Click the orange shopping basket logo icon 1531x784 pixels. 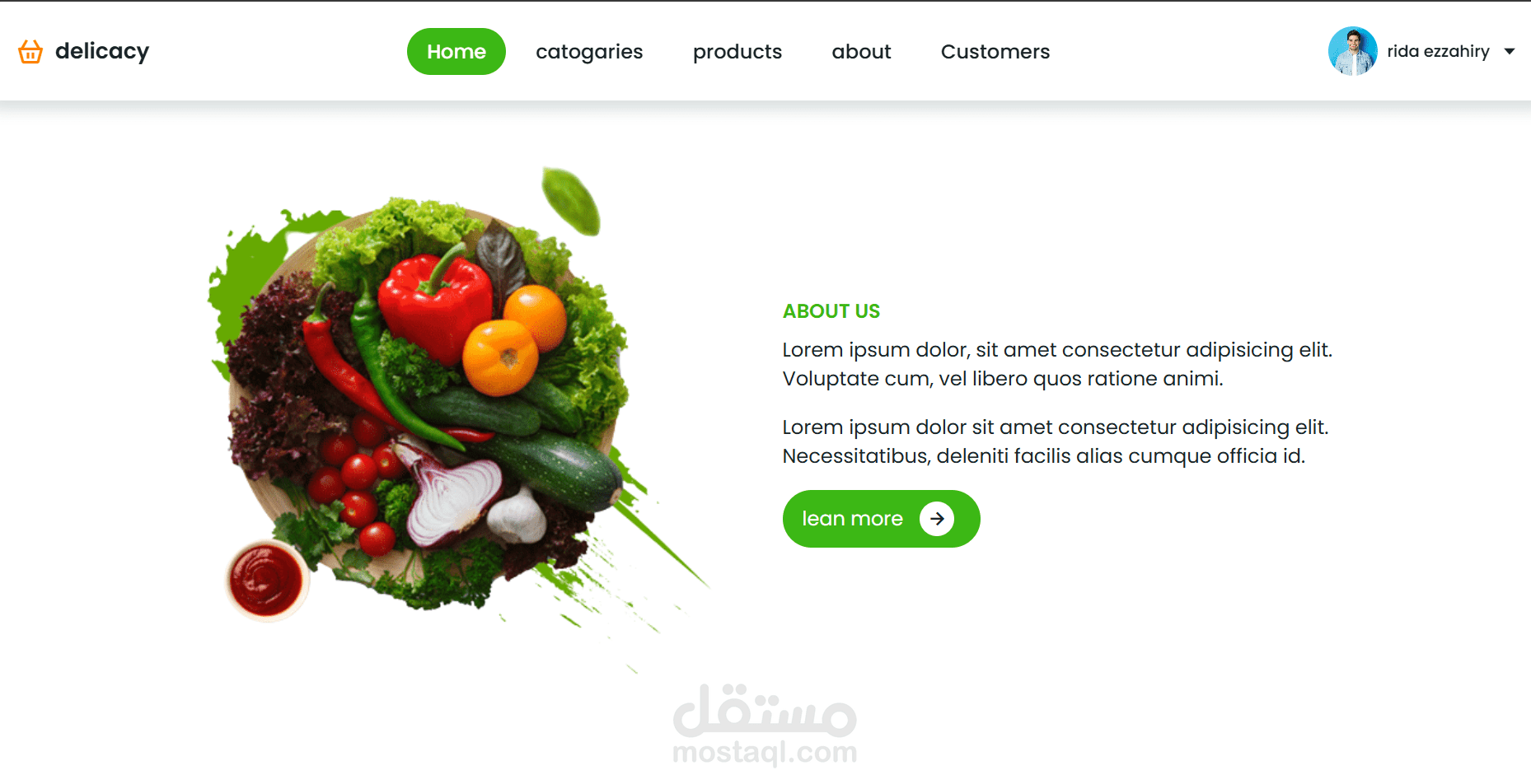point(30,51)
